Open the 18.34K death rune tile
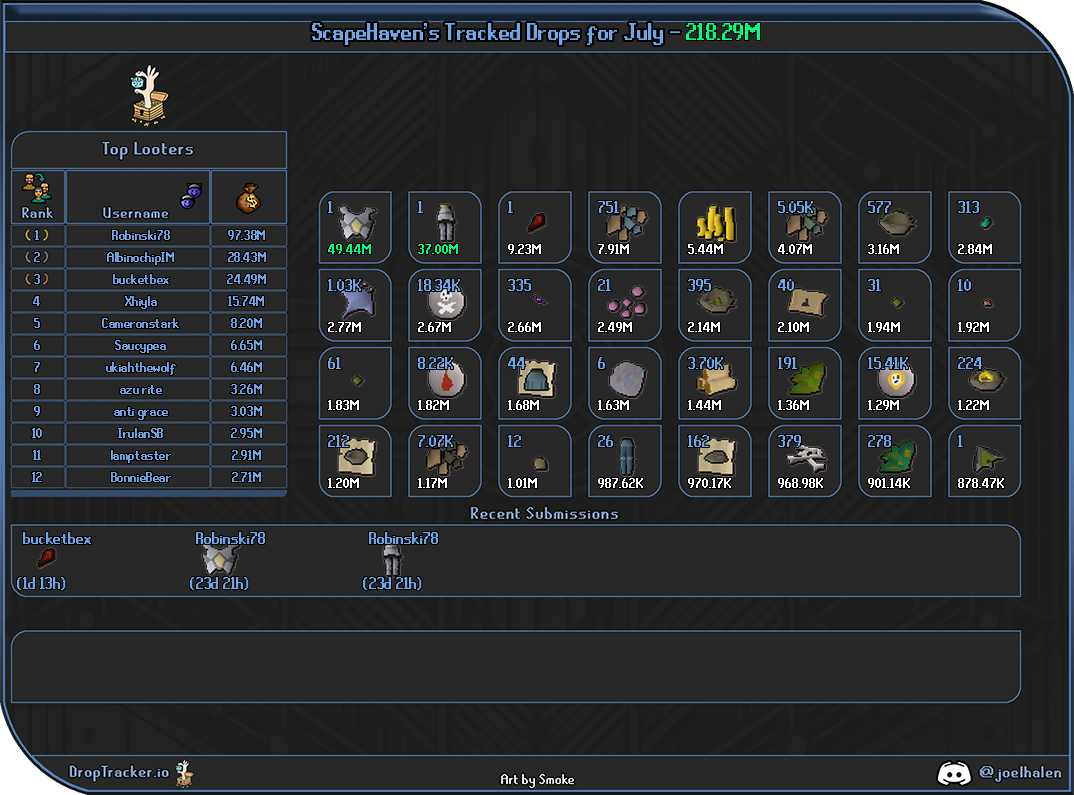The width and height of the screenshot is (1074, 795). (x=445, y=305)
